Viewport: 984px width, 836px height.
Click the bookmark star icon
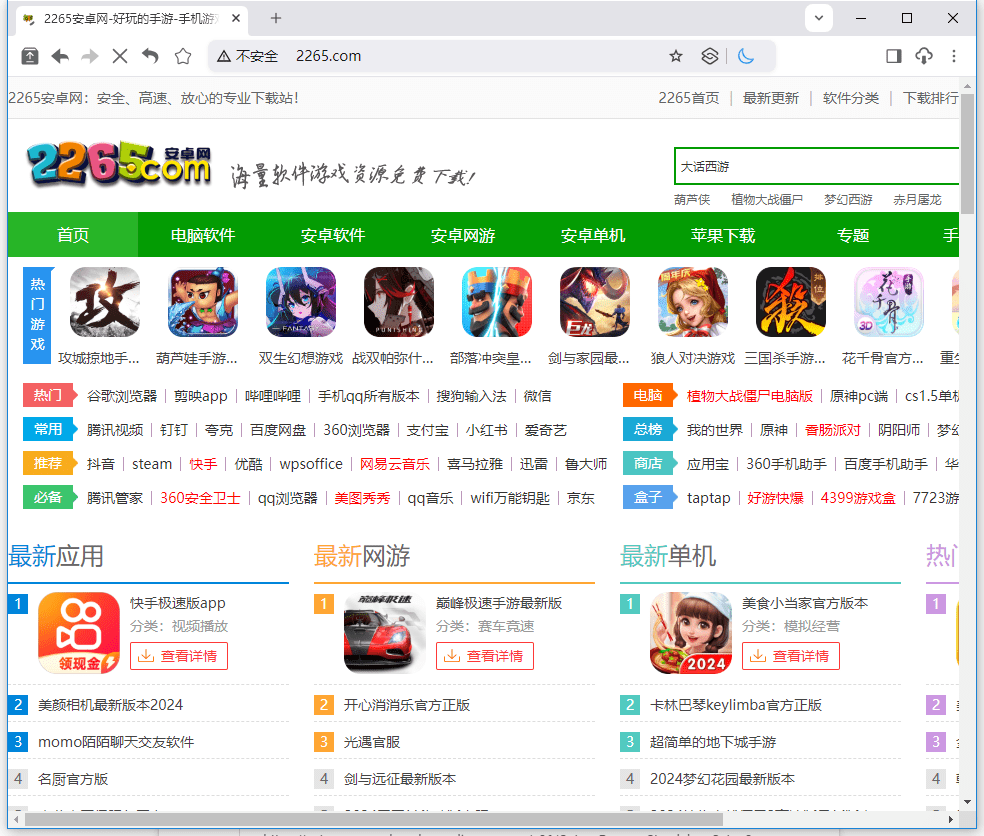pos(676,57)
